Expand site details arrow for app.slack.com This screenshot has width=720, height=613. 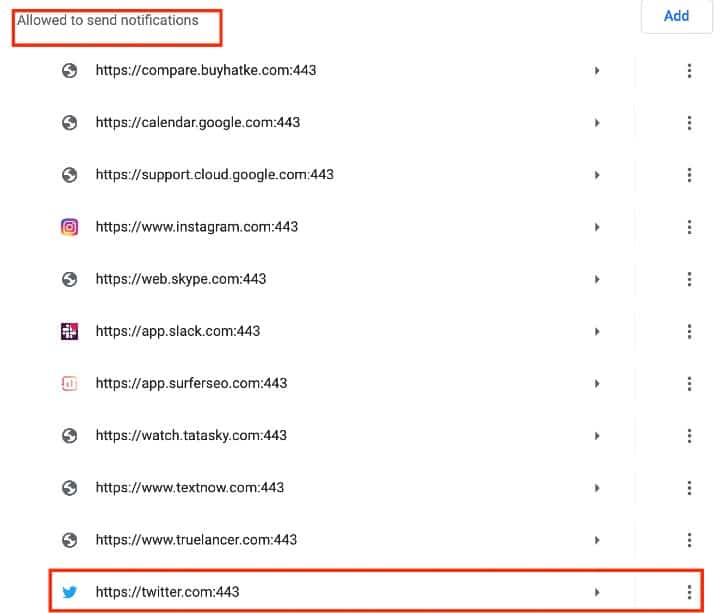(x=597, y=332)
